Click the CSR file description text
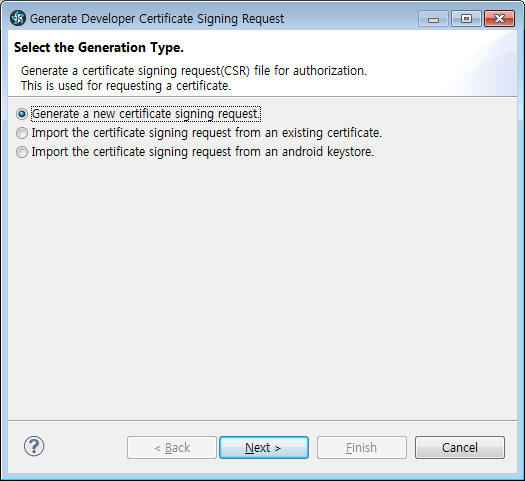Image resolution: width=525 pixels, height=481 pixels. [x=194, y=71]
